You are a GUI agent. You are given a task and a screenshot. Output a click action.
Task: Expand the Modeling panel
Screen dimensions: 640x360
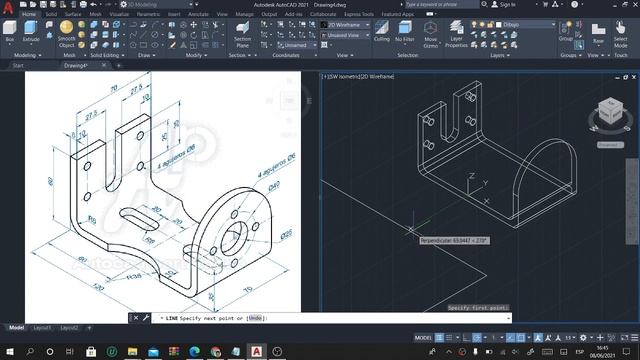(27, 55)
